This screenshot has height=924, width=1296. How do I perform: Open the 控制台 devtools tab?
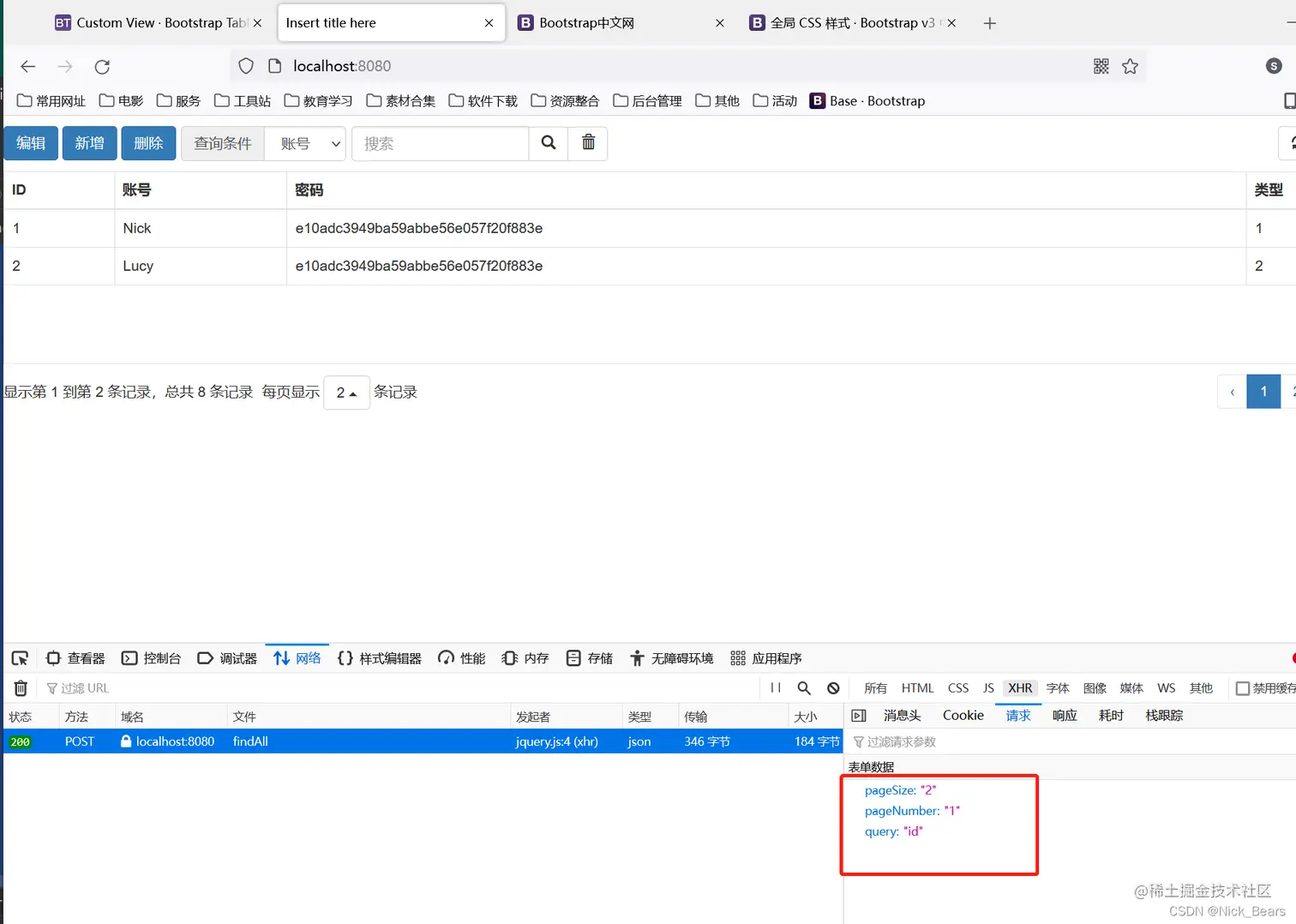point(152,658)
